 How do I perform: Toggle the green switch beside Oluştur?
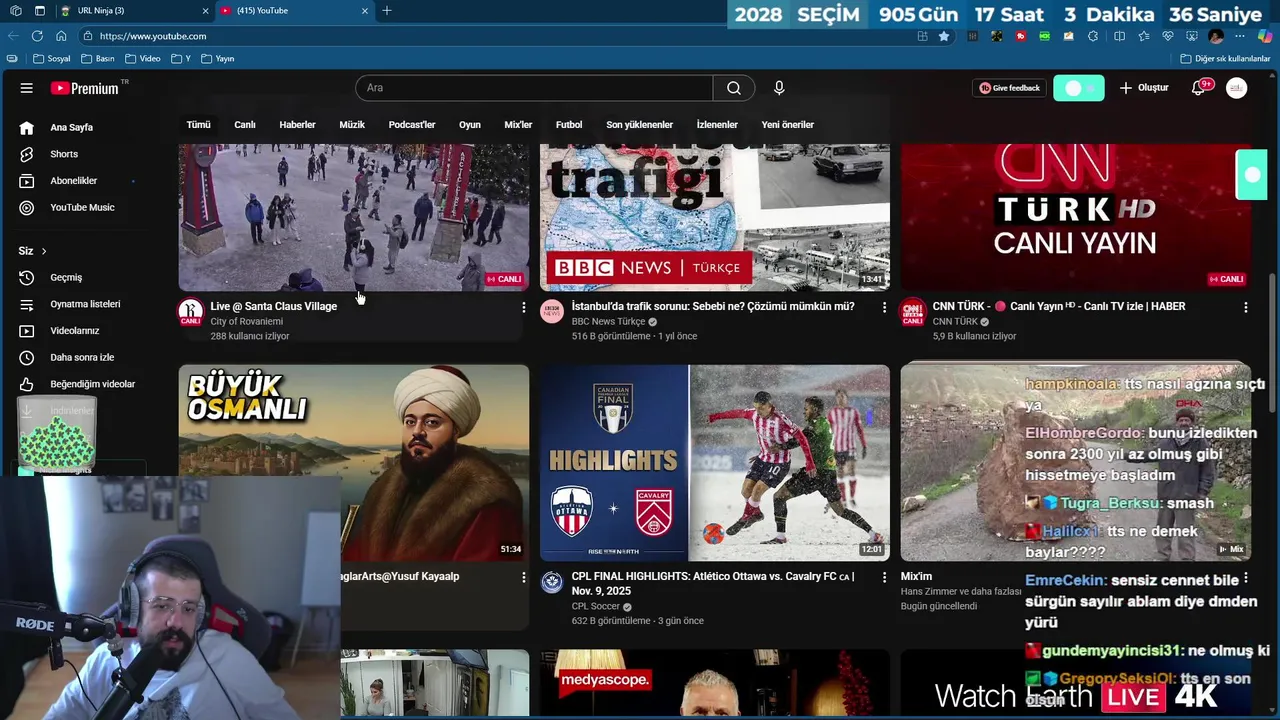[1079, 88]
